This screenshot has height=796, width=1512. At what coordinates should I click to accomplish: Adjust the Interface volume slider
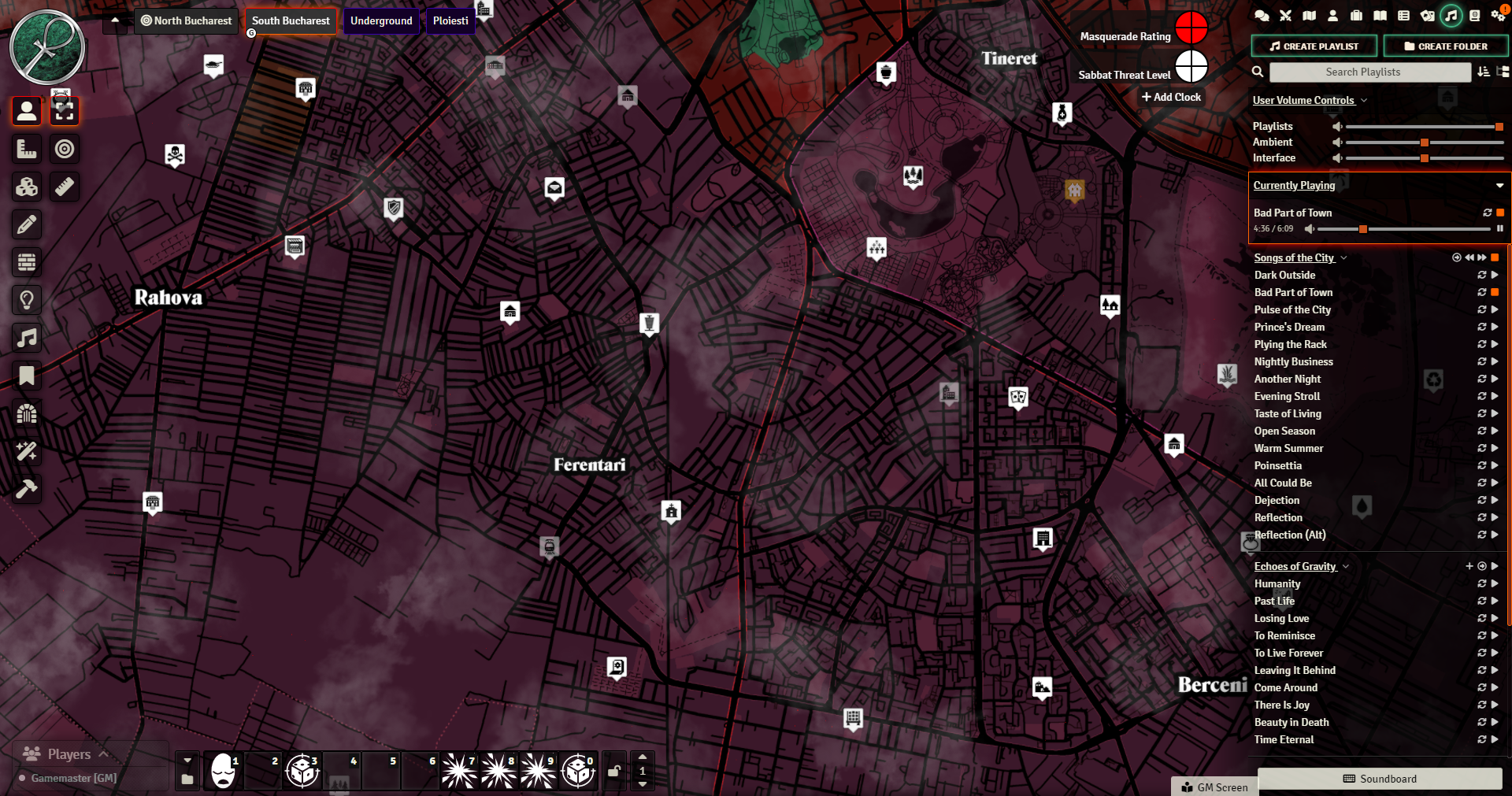click(1425, 158)
